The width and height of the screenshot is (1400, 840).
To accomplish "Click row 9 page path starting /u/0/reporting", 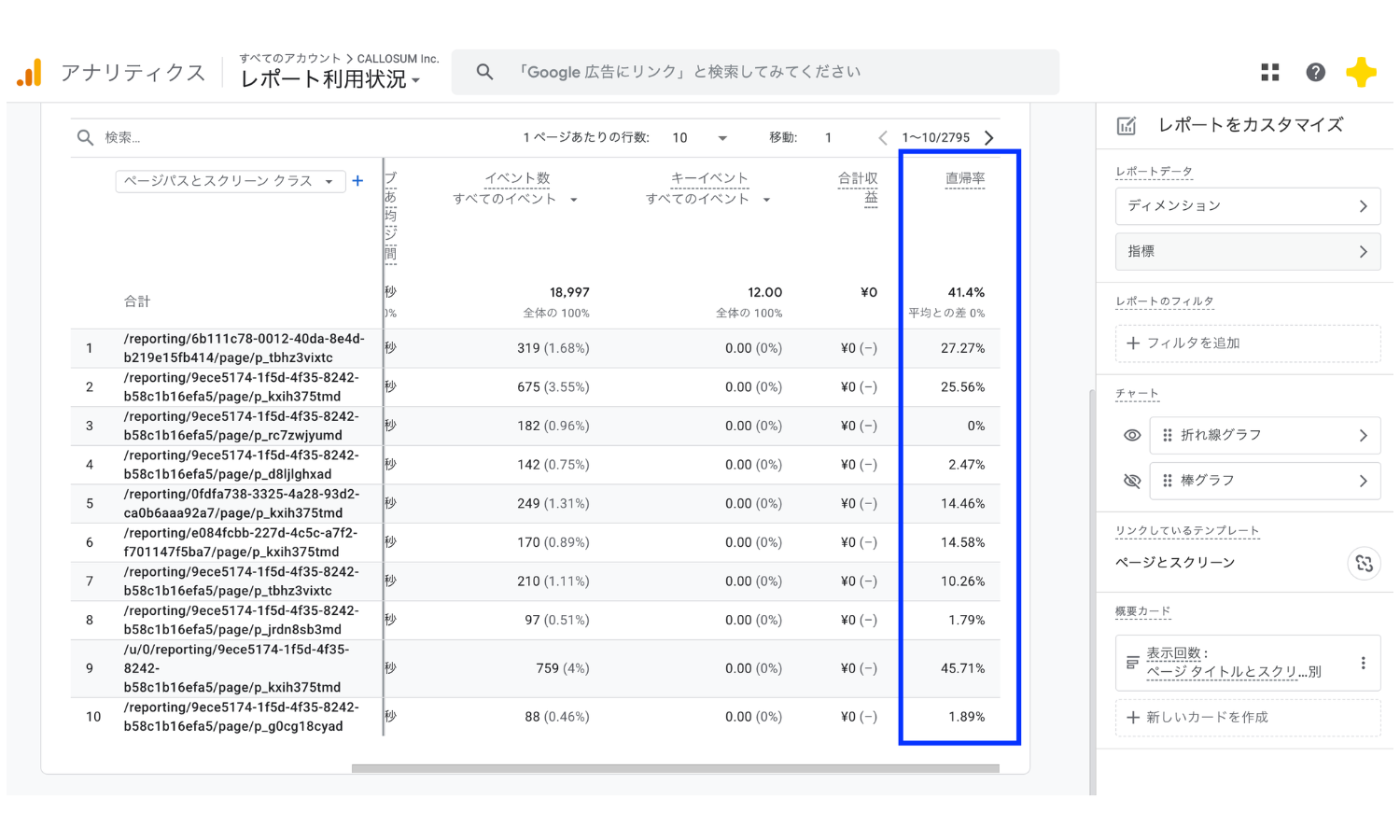I will pyautogui.click(x=236, y=668).
